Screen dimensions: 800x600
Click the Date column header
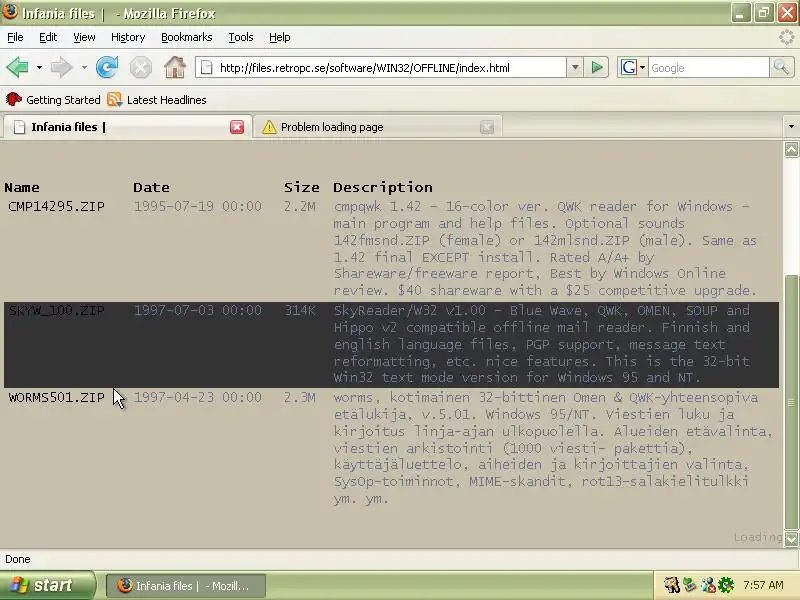[x=152, y=187]
